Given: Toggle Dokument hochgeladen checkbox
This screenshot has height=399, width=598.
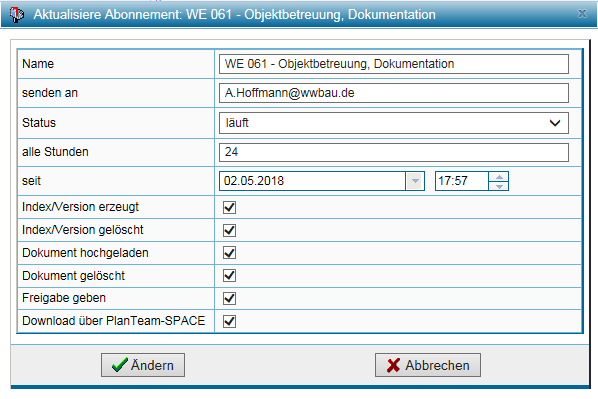Looking at the screenshot, I should 230,253.
